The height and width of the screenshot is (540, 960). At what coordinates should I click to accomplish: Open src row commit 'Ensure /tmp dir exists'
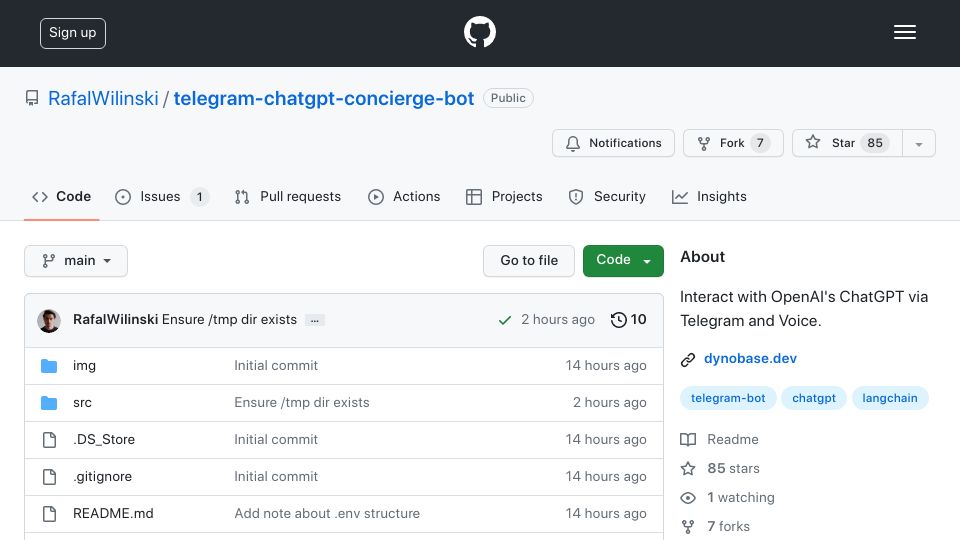(x=302, y=402)
